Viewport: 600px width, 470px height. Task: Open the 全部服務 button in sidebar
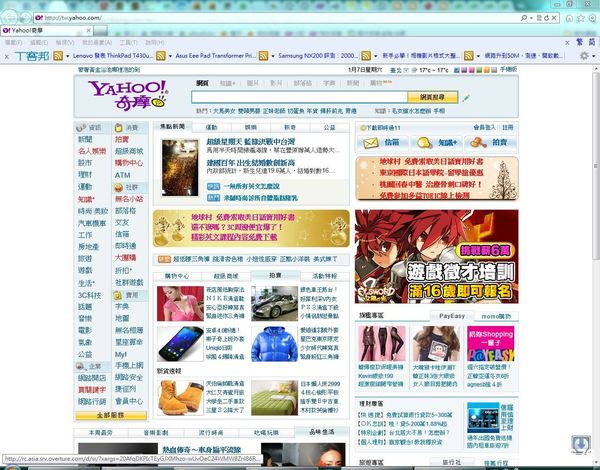(x=110, y=414)
